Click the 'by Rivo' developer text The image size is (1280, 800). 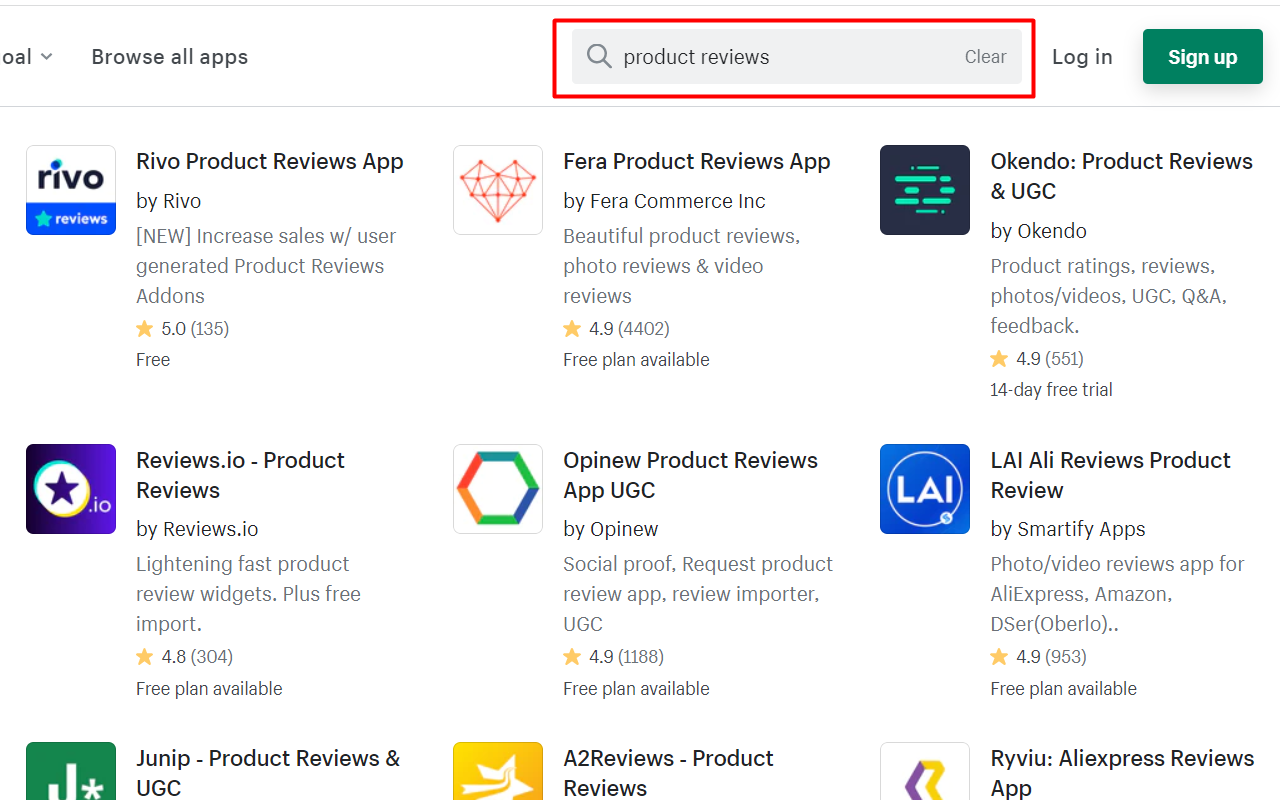point(169,201)
